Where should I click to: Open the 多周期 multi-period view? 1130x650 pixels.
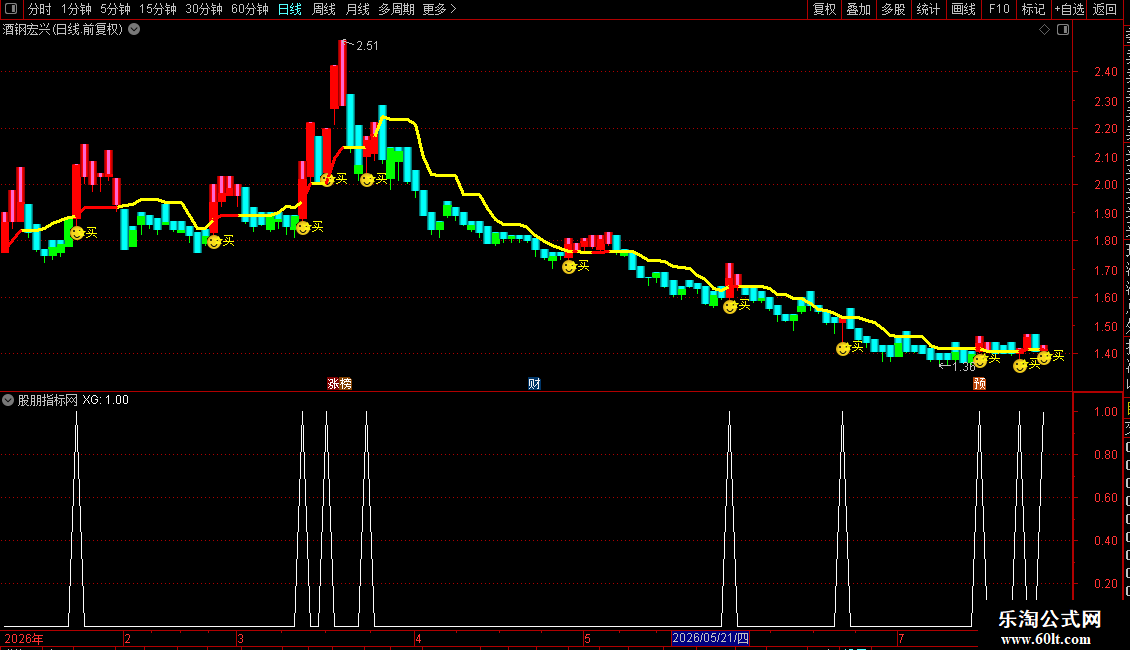396,9
